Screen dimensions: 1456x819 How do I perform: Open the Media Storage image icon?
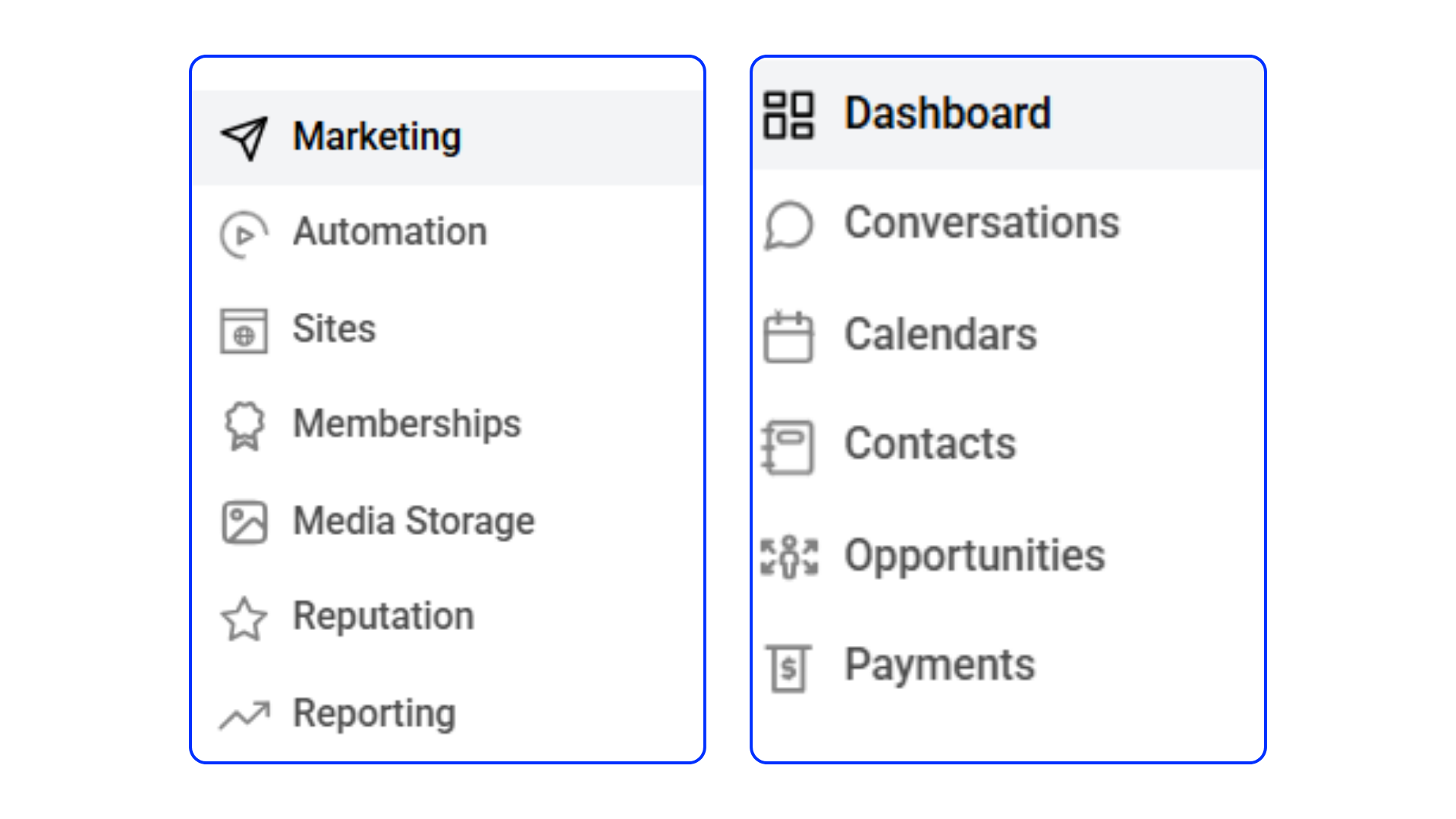click(244, 522)
